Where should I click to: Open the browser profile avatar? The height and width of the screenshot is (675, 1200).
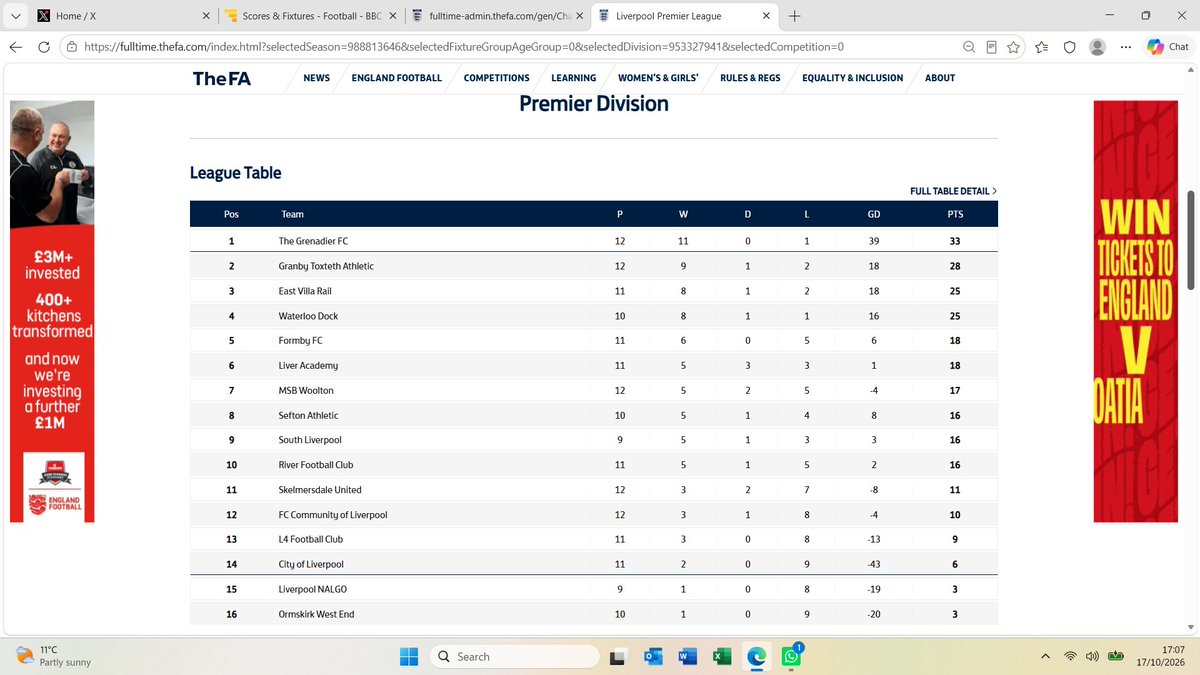coord(1097,47)
